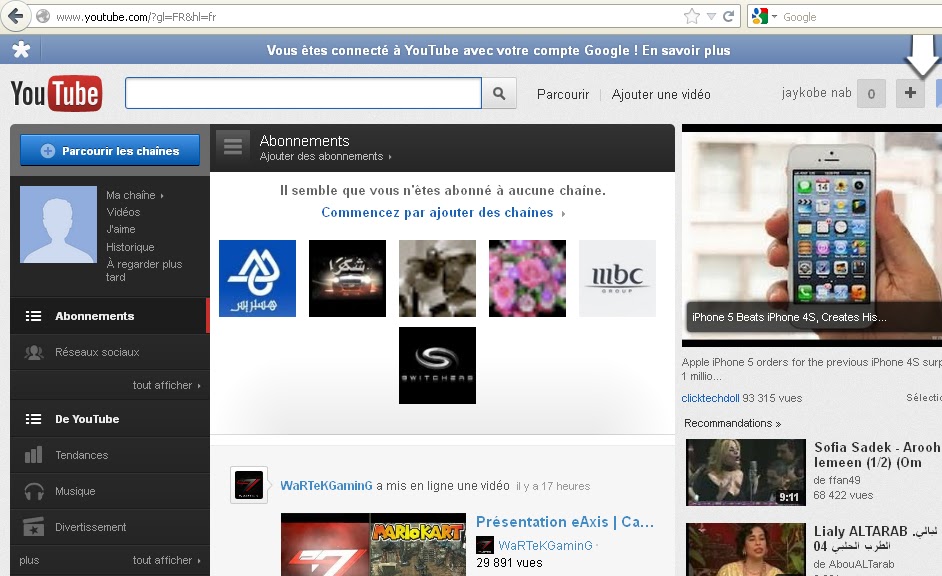Click the feed menu icon beside Abonnements header
This screenshot has width=942, height=576.
click(232, 146)
